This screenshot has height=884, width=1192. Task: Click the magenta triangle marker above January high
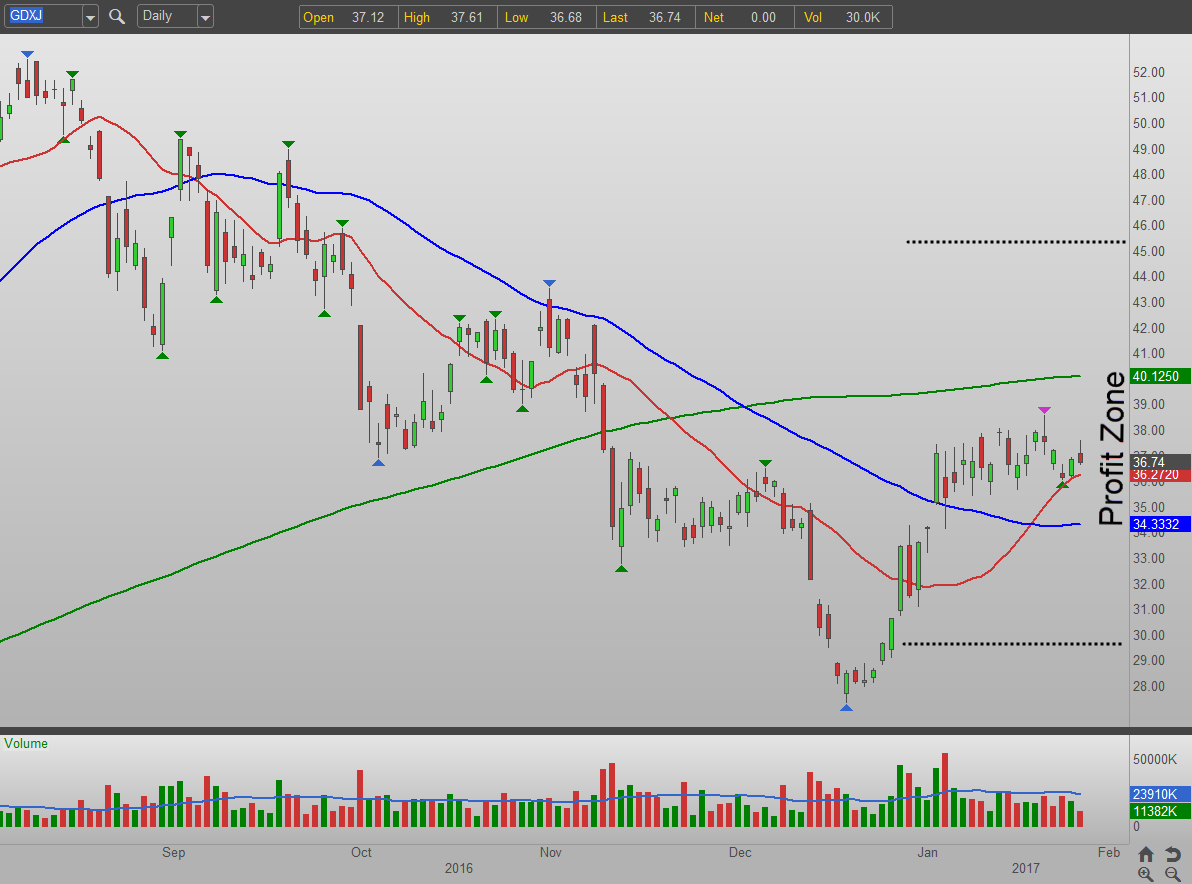1045,410
